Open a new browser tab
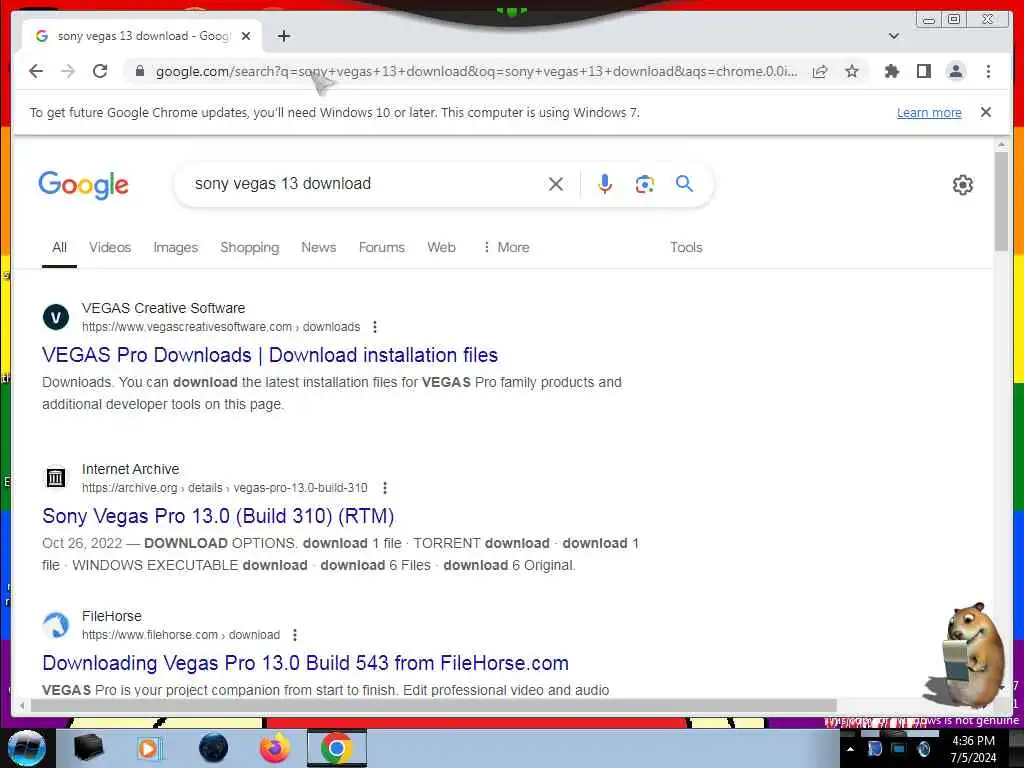The width and height of the screenshot is (1024, 768). (x=283, y=36)
